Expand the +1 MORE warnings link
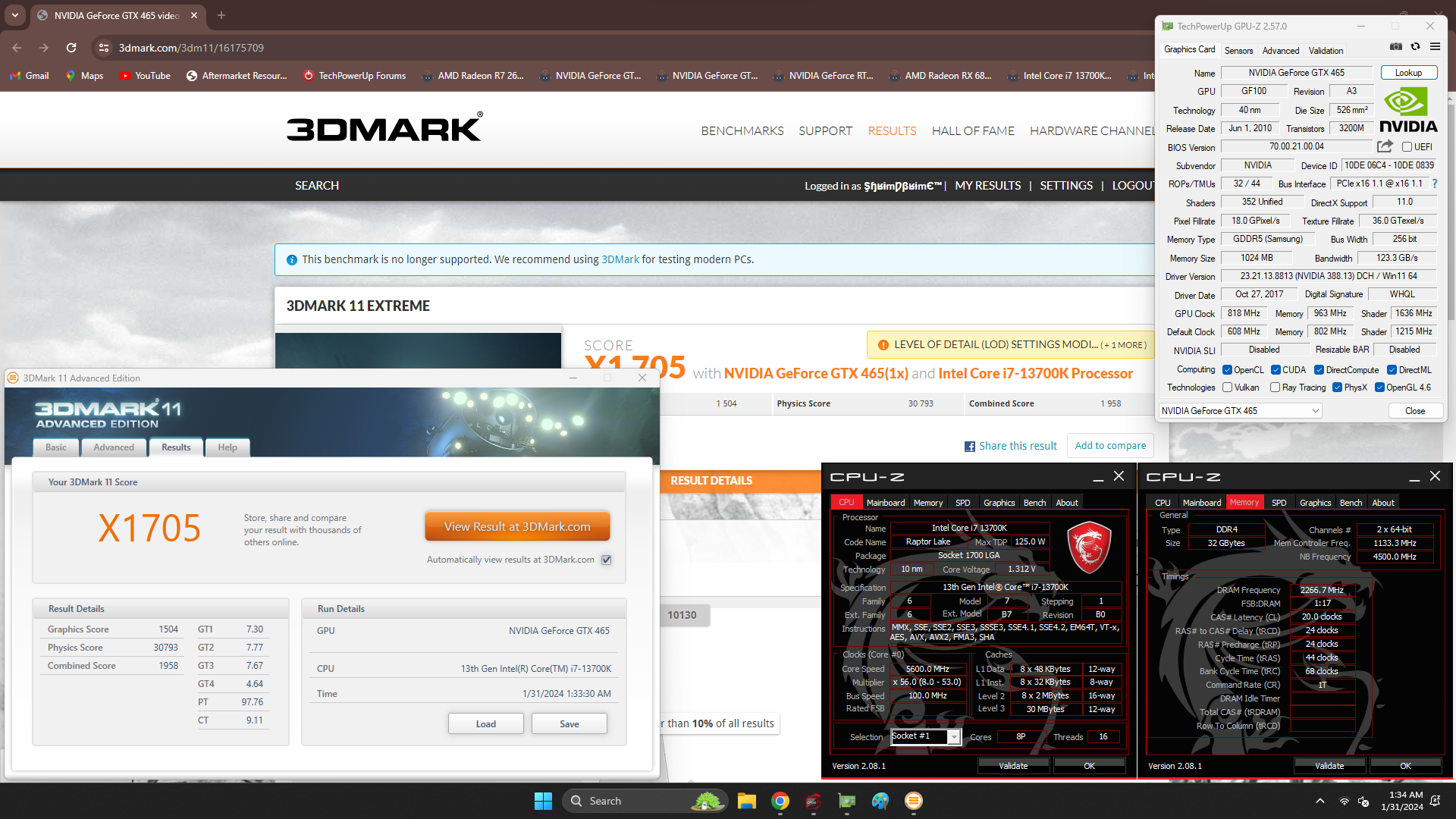This screenshot has width=1456, height=819. (x=1123, y=345)
